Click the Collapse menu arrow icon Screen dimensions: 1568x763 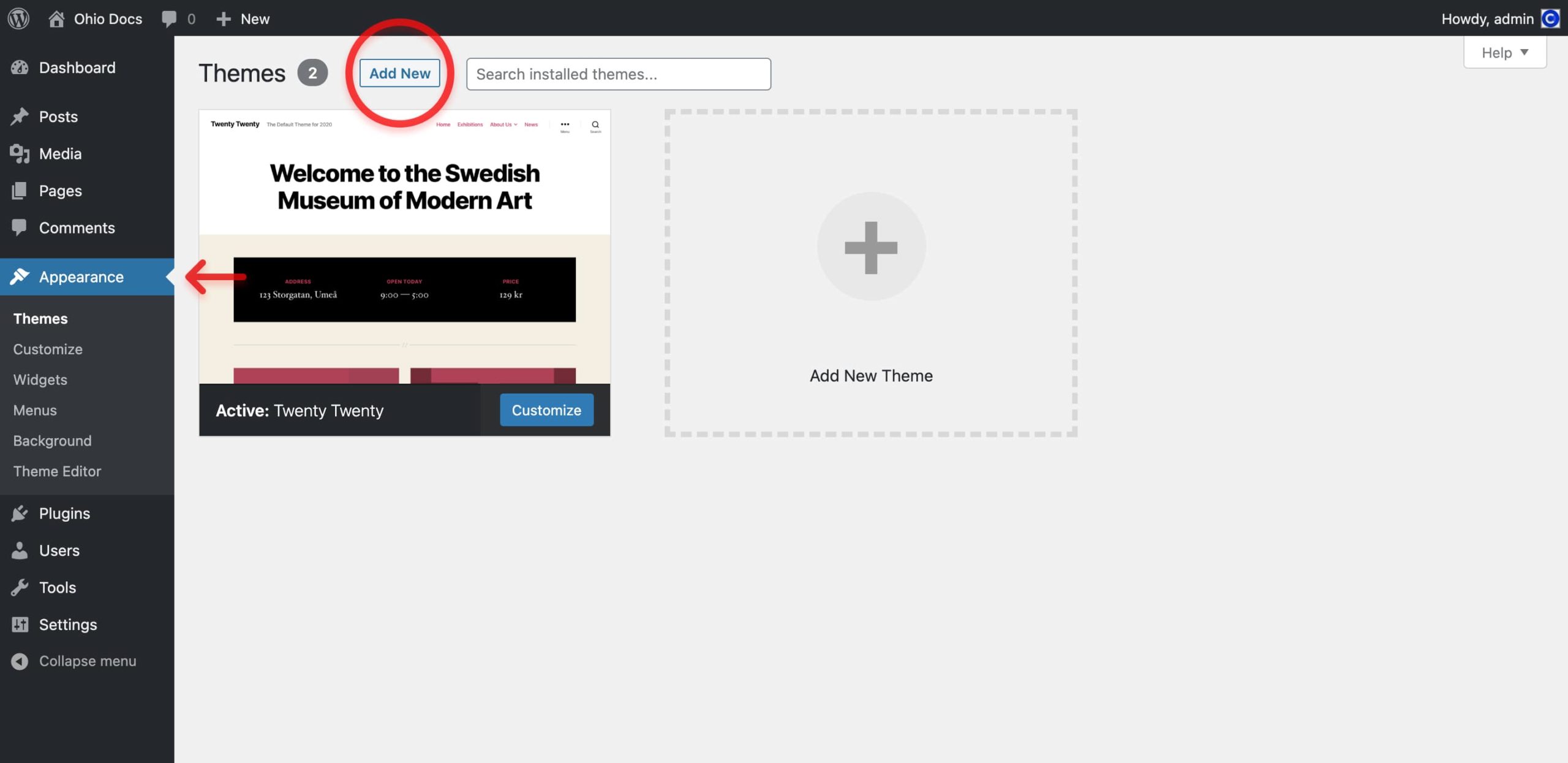(x=20, y=661)
